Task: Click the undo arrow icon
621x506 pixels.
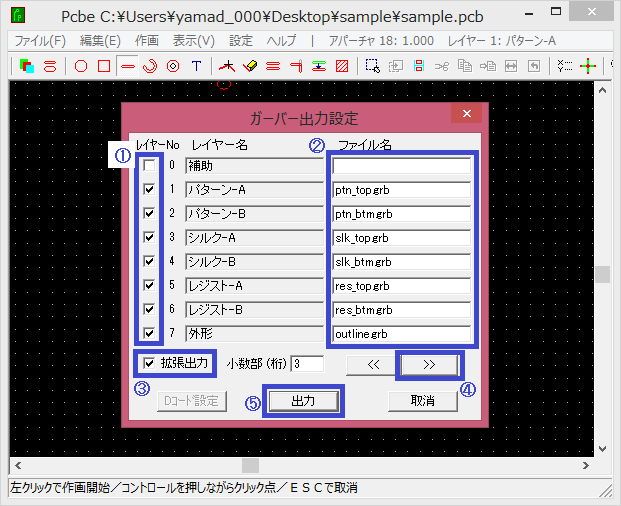Action: (x=534, y=66)
